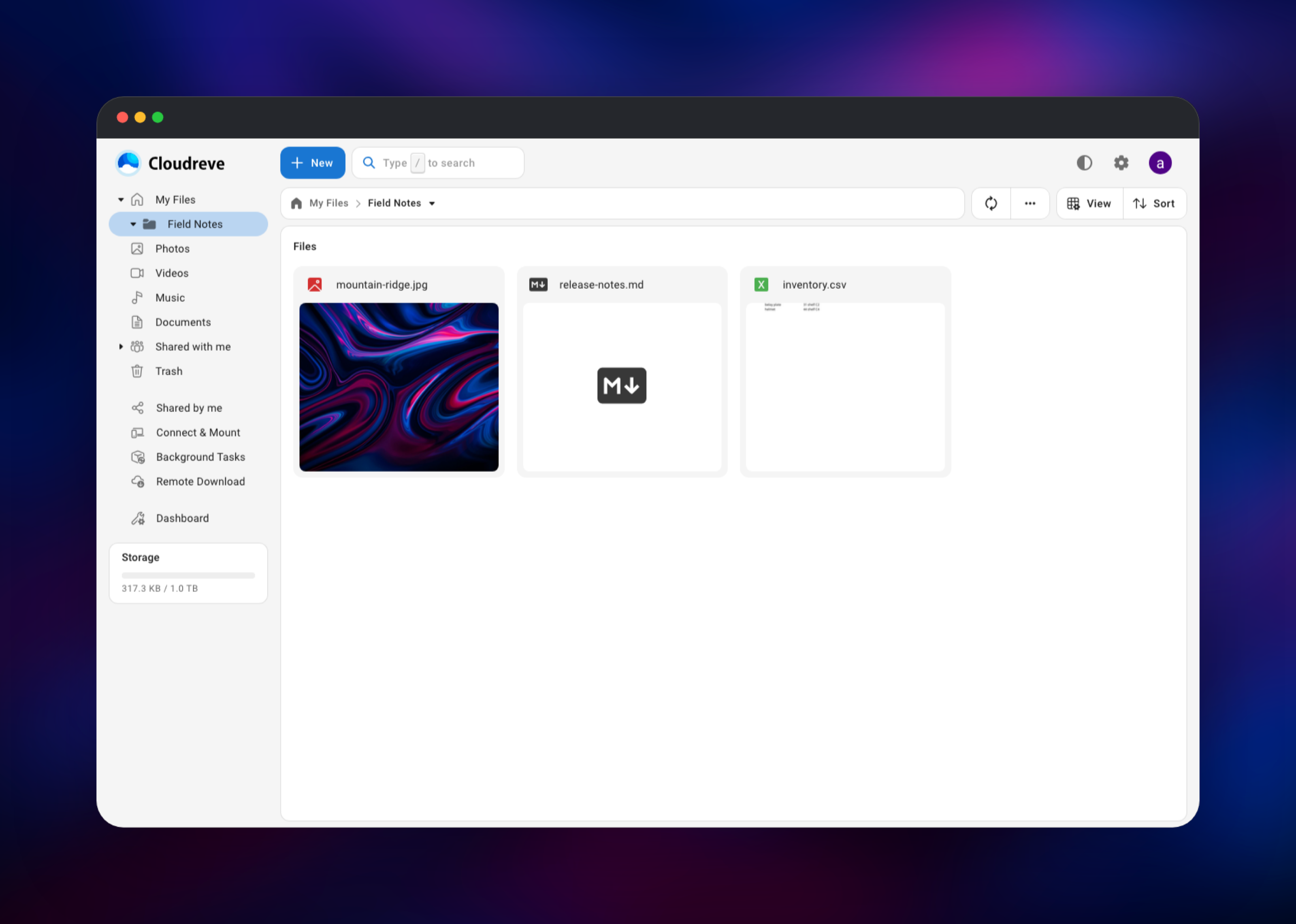The height and width of the screenshot is (924, 1296).
Task: Click the mountain-ridge.jpg image type icon
Action: pyautogui.click(x=315, y=285)
